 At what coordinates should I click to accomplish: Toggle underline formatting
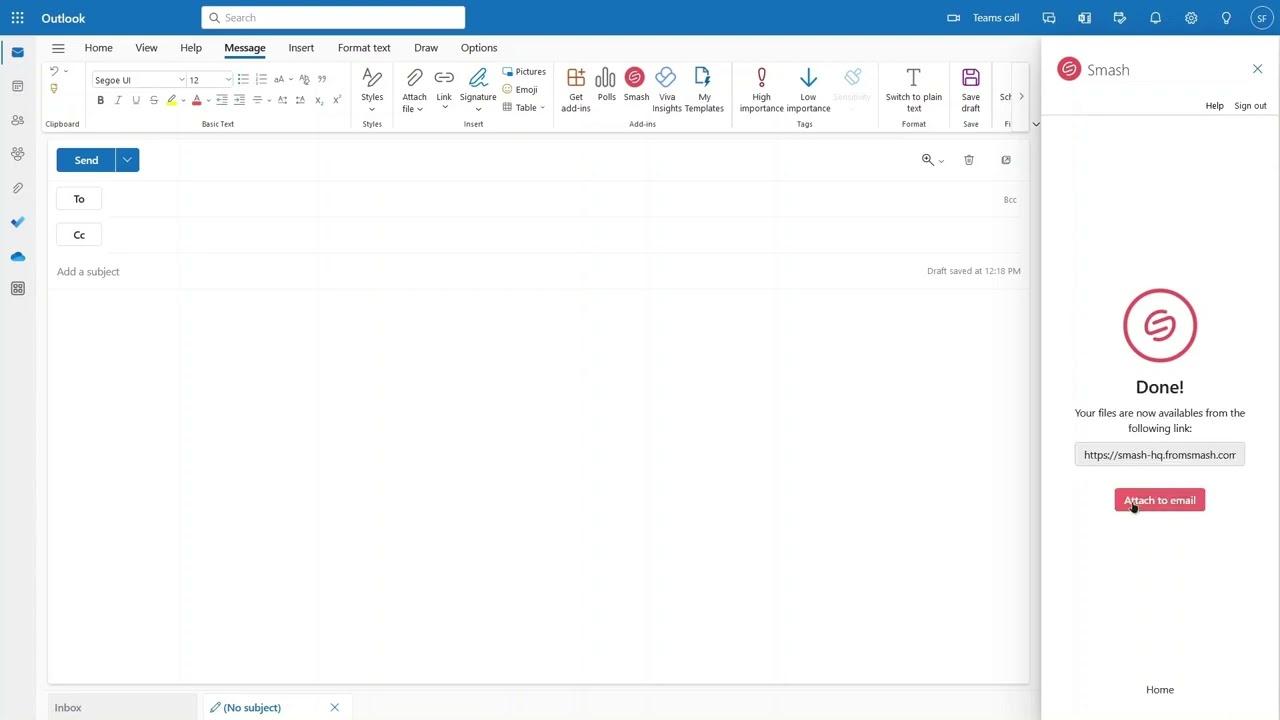[x=136, y=100]
